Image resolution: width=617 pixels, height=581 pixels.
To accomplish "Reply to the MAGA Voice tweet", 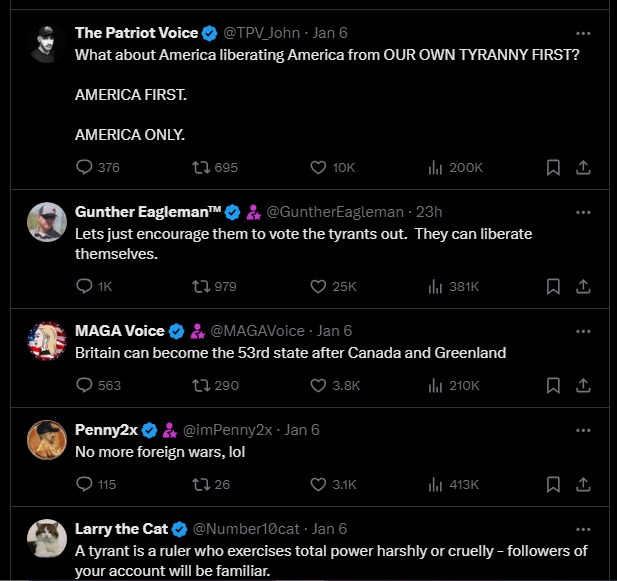I will pos(85,385).
